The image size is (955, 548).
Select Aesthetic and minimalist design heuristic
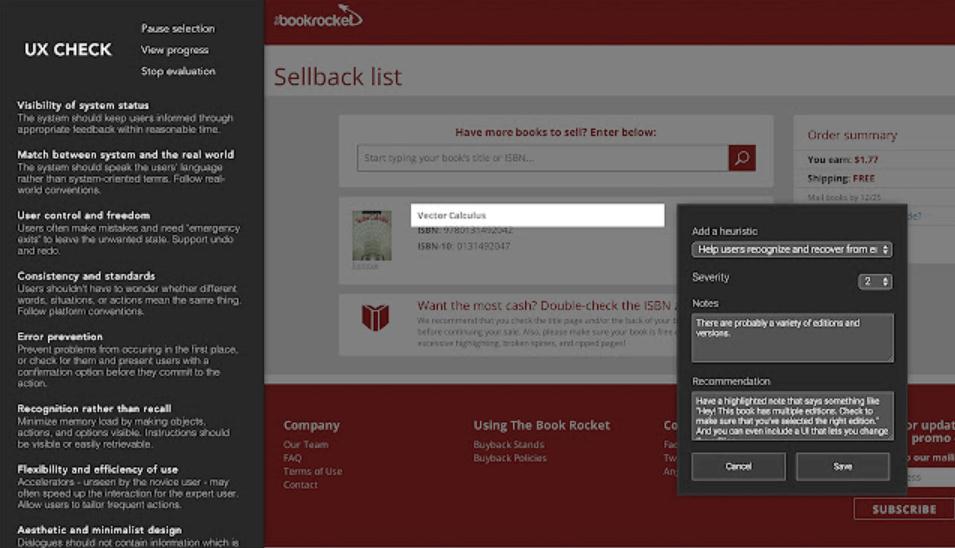click(99, 530)
